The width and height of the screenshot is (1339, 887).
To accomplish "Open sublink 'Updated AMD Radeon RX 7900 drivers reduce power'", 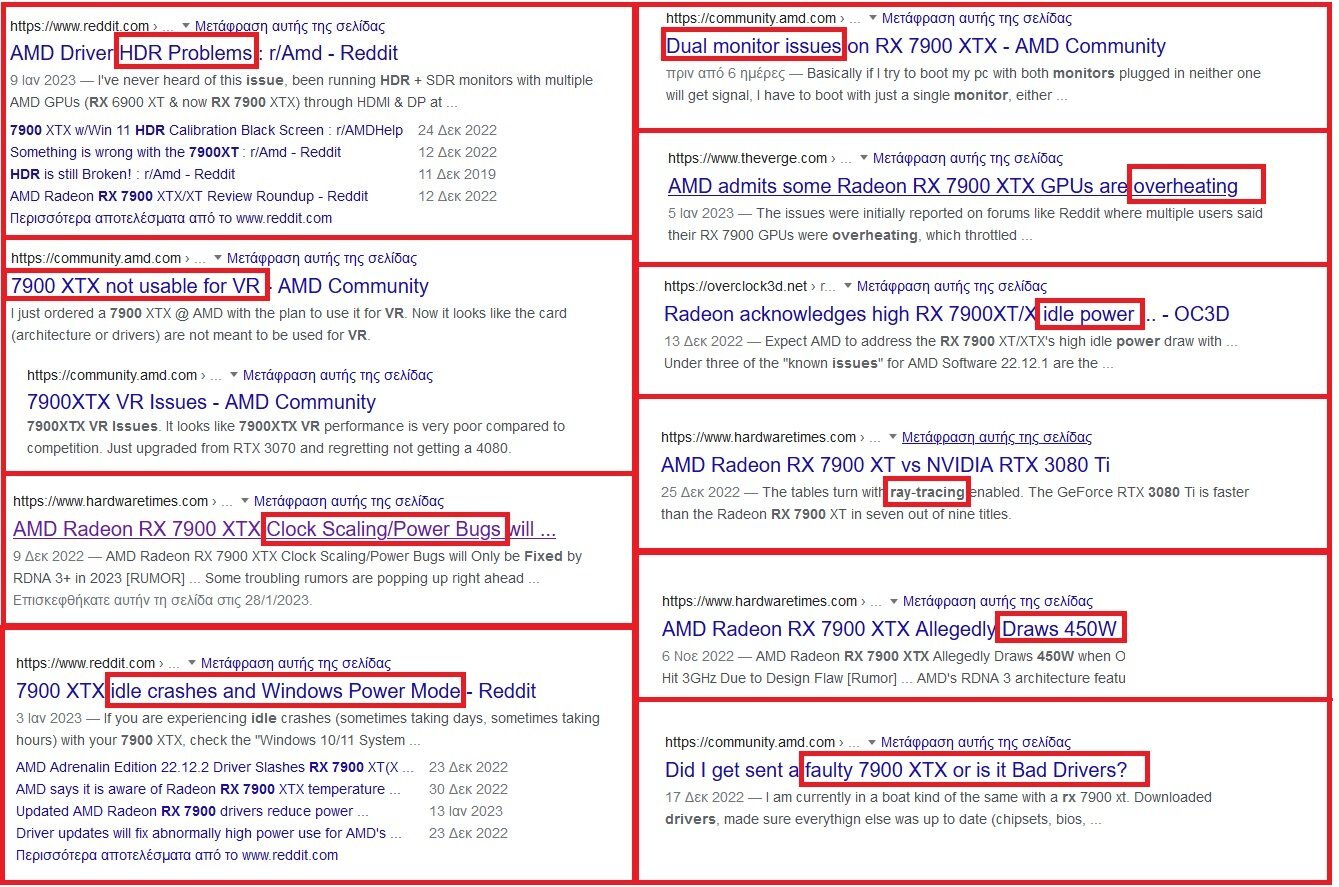I will [192, 811].
